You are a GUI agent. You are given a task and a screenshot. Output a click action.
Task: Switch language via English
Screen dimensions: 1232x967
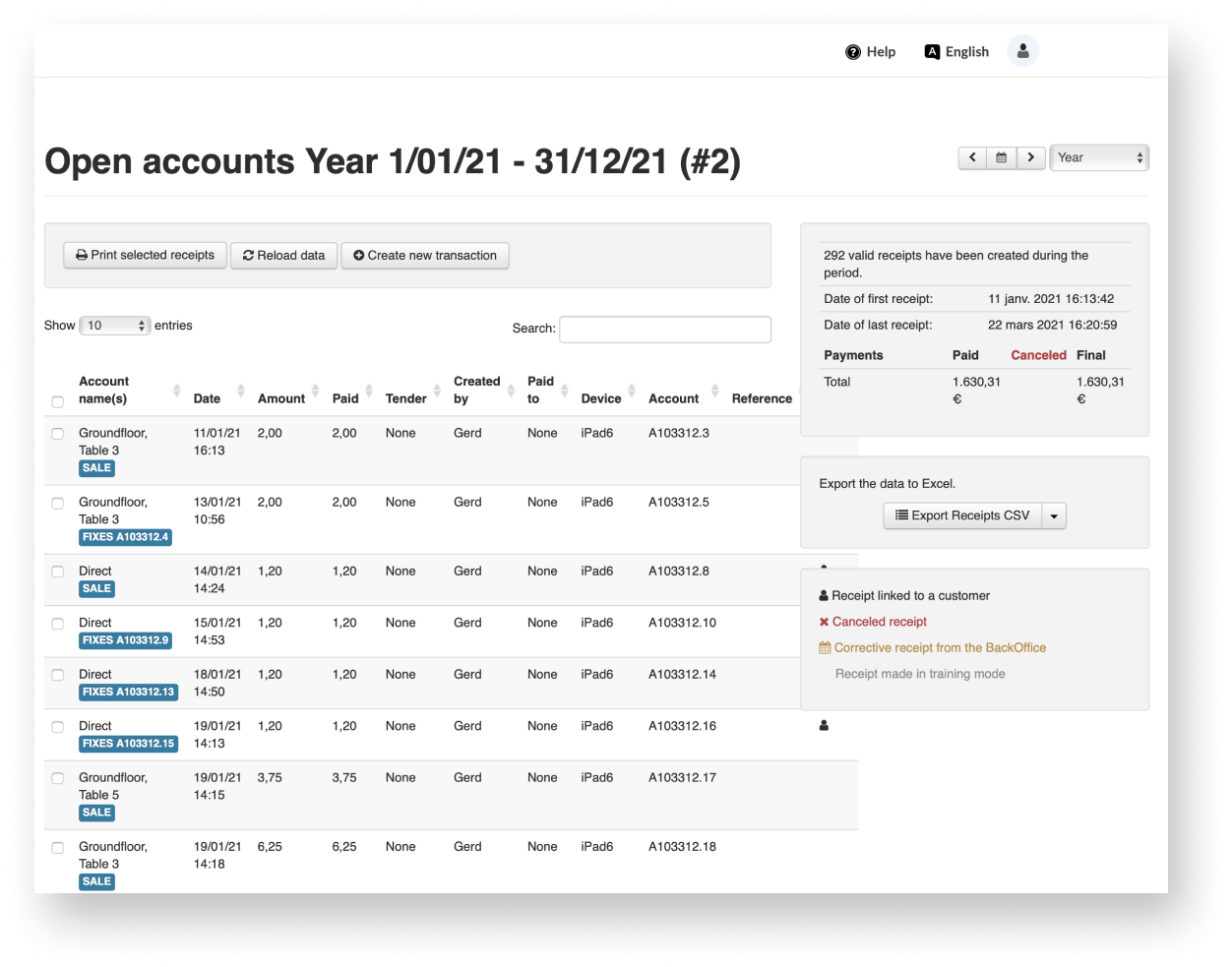click(956, 52)
